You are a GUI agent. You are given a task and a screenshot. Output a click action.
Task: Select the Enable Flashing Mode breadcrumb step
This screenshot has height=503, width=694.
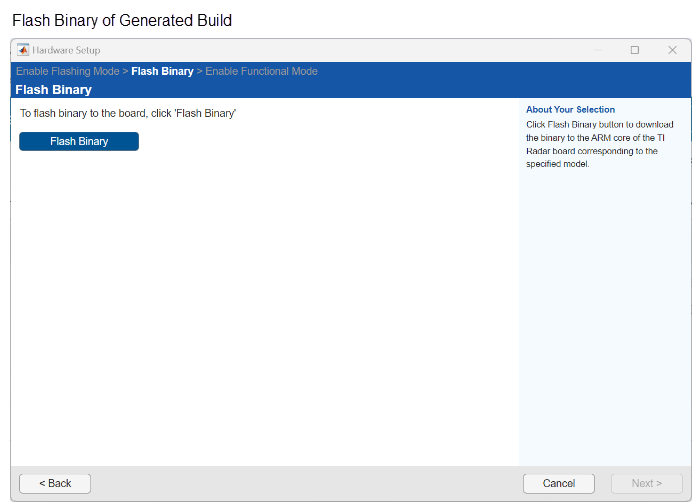[67, 72]
